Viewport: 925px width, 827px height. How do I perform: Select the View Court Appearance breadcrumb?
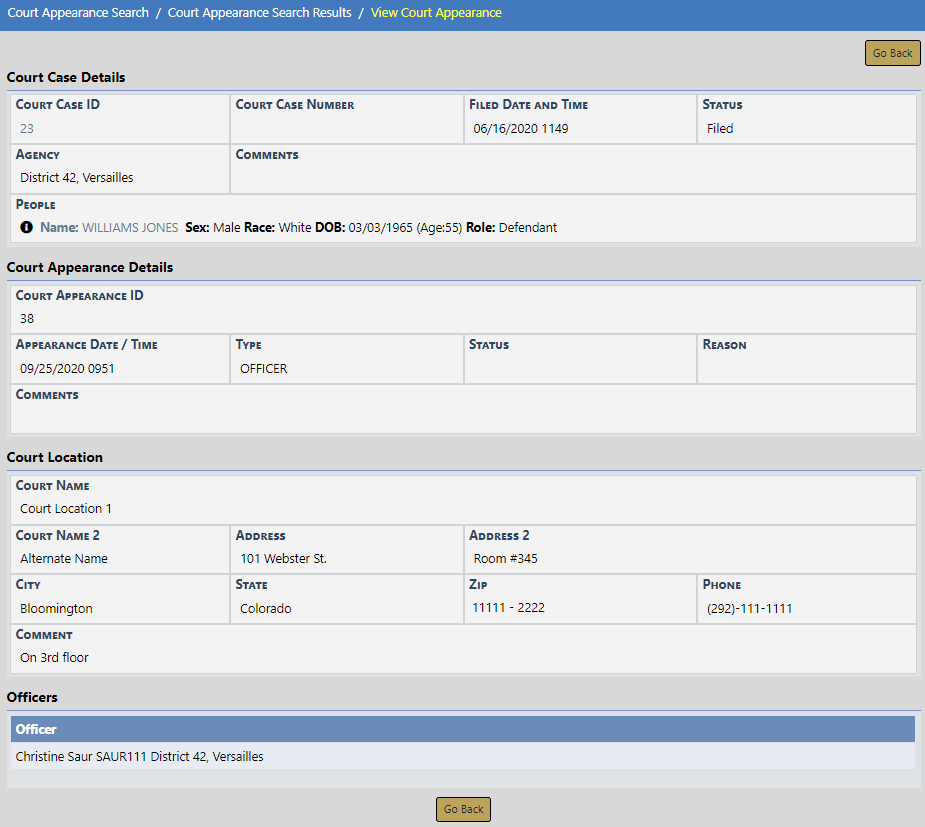pyautogui.click(x=436, y=13)
